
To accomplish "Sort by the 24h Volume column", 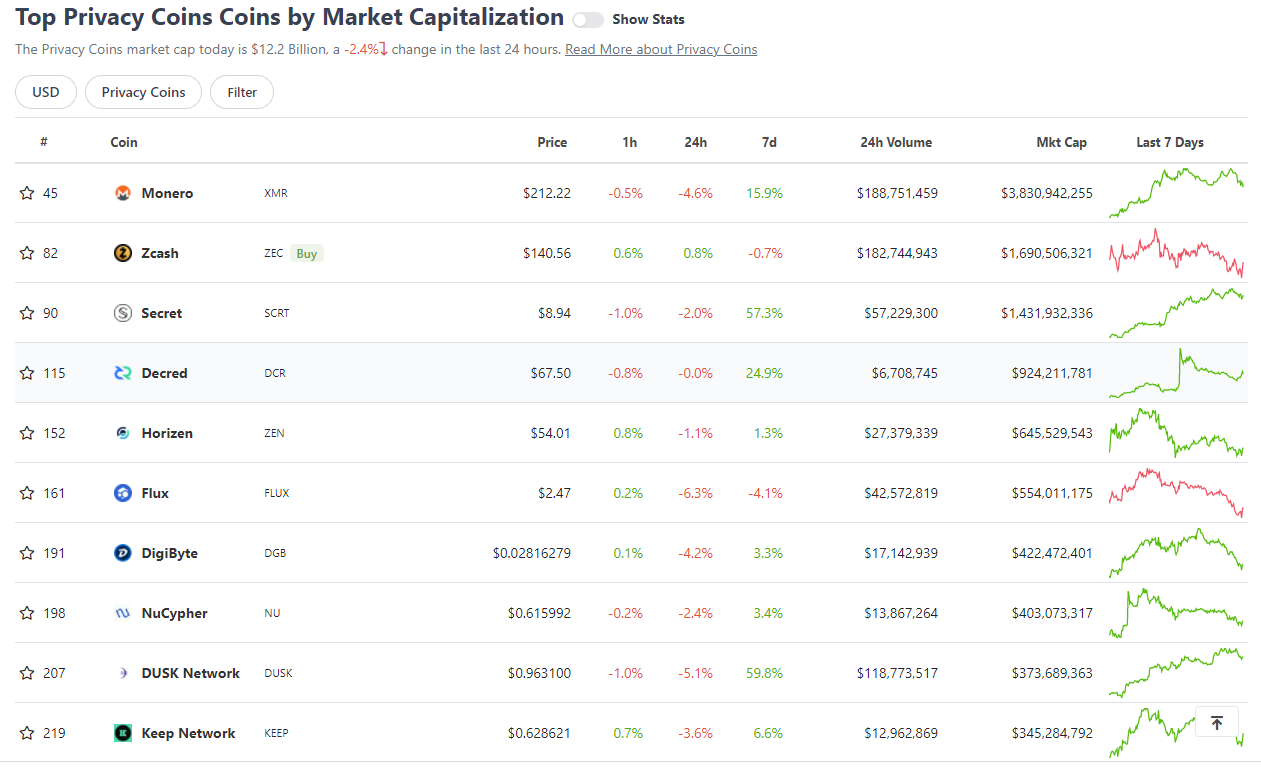I will (x=896, y=142).
